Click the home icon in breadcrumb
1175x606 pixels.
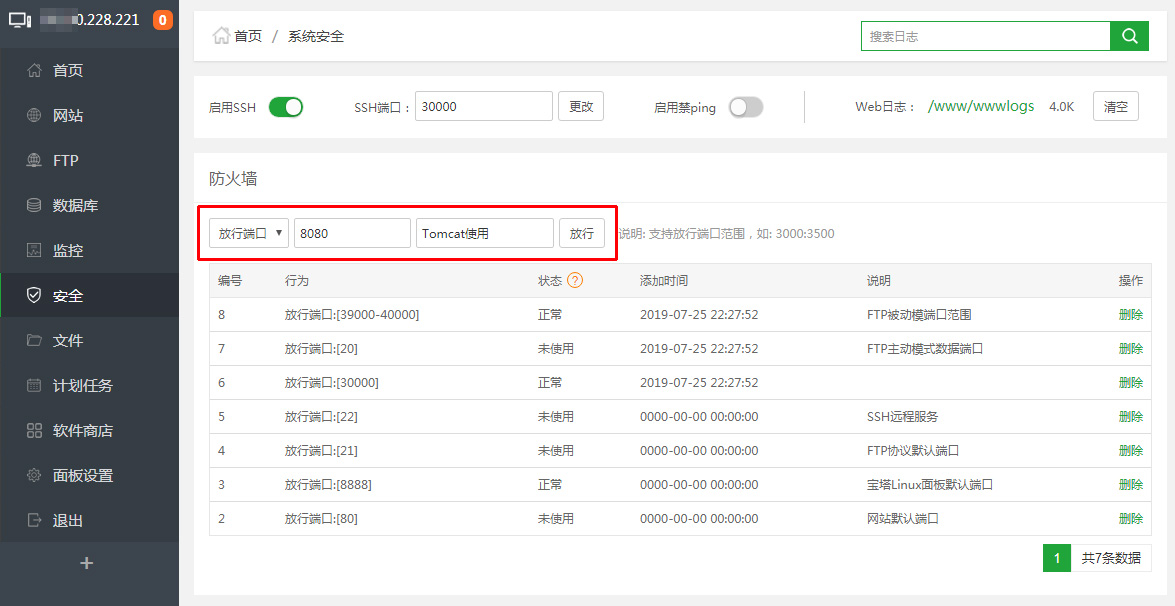pos(221,36)
